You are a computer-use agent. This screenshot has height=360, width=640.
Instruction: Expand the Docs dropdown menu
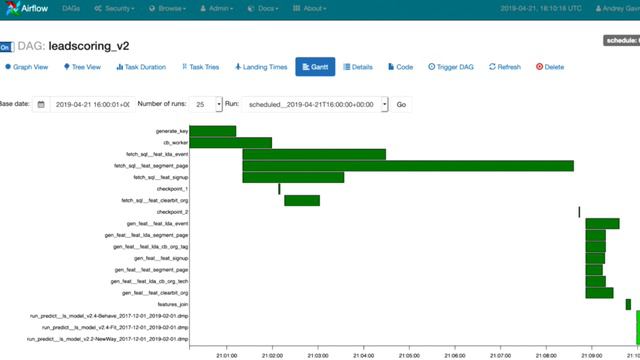[263, 8]
